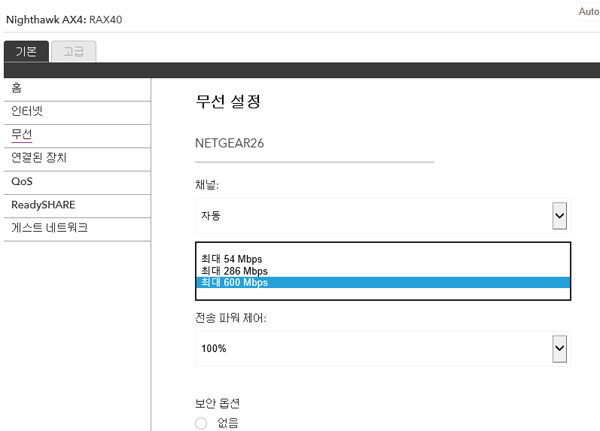This screenshot has height=431, width=600.
Task: Click the 100% transmit power combo box
Action: click(383, 349)
